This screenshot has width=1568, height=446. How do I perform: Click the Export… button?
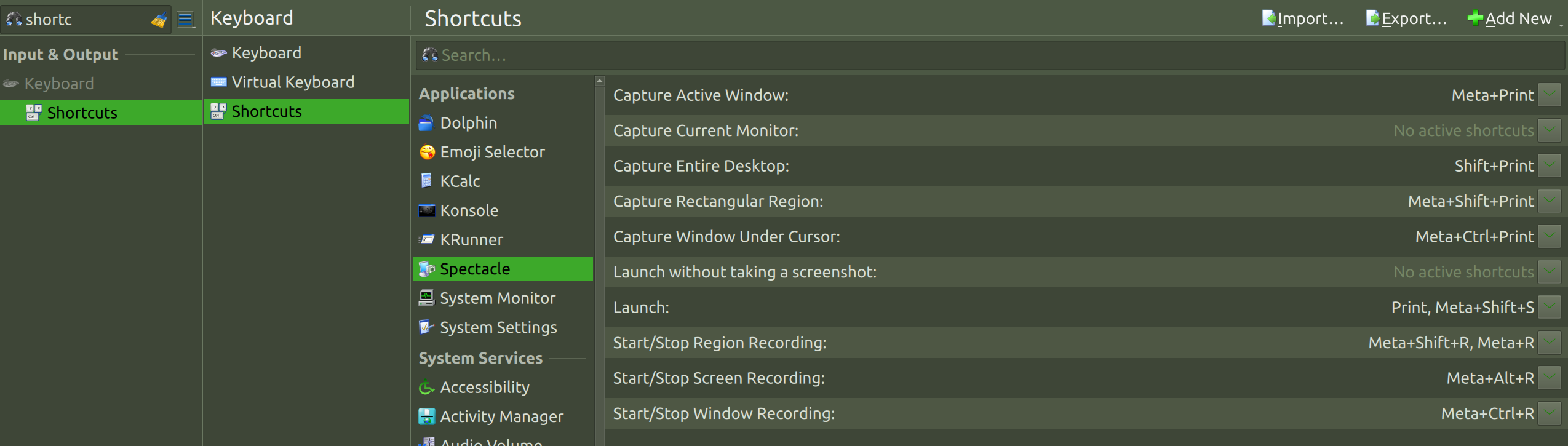pos(1406,18)
